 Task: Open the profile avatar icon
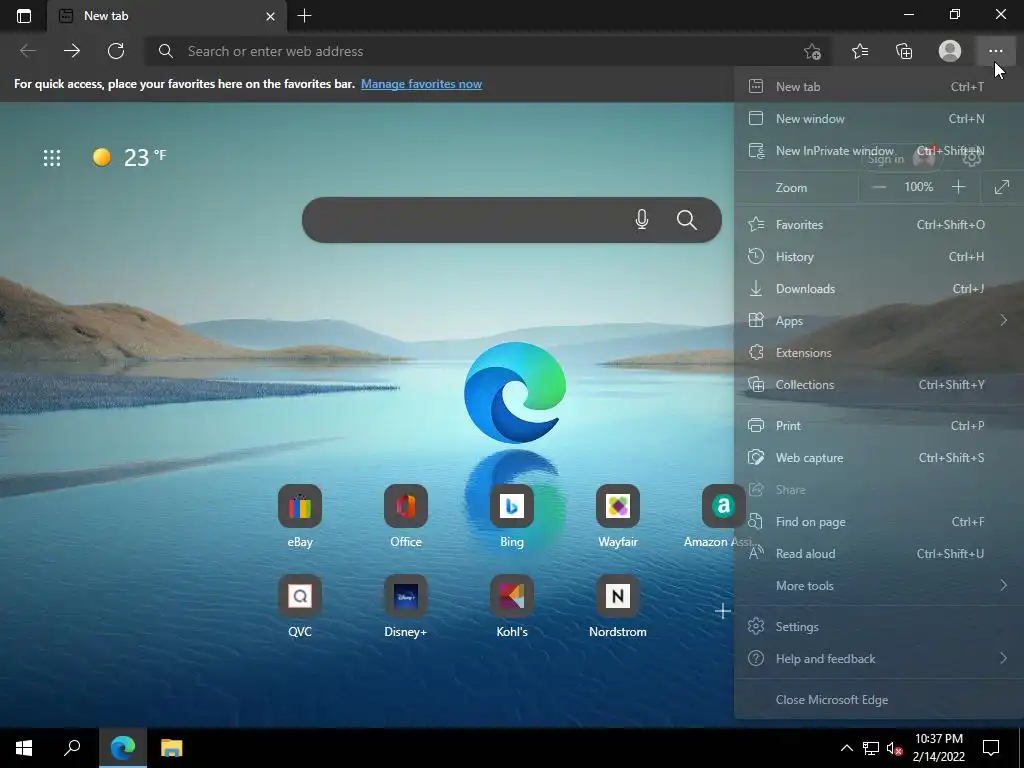pyautogui.click(x=950, y=51)
